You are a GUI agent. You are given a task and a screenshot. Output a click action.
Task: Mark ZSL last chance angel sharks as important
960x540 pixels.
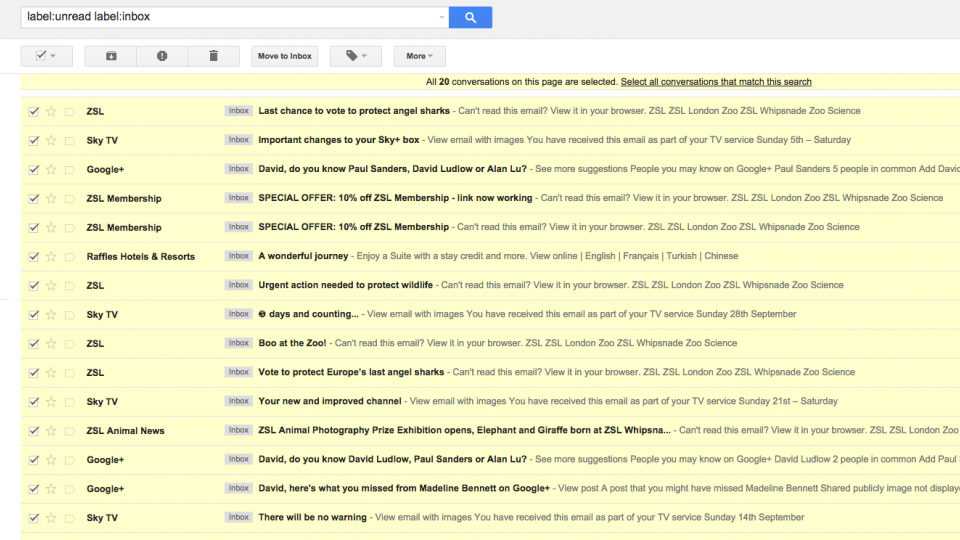70,111
